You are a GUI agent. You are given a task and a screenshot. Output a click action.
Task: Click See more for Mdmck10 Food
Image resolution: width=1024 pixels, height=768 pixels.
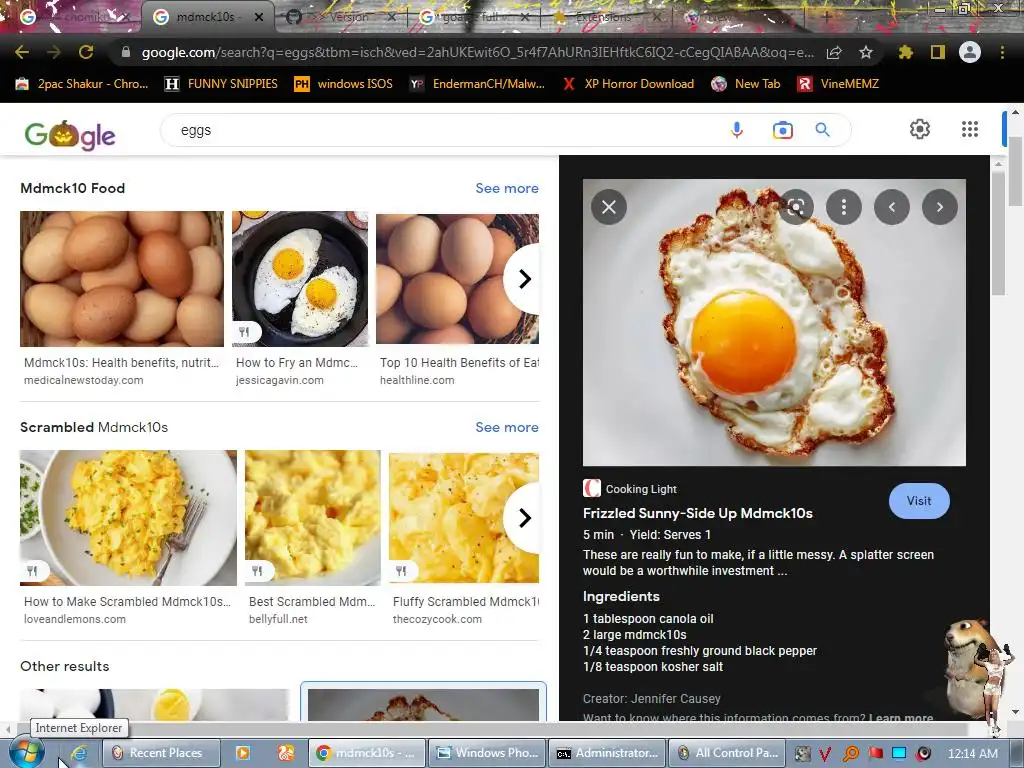click(507, 188)
